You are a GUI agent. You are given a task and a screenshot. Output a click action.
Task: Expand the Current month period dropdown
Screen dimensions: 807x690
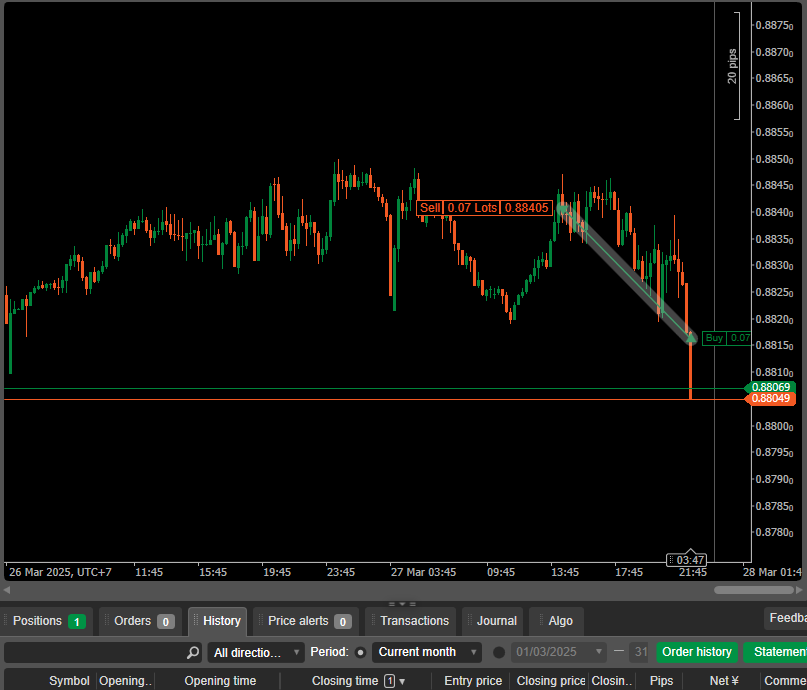click(427, 652)
